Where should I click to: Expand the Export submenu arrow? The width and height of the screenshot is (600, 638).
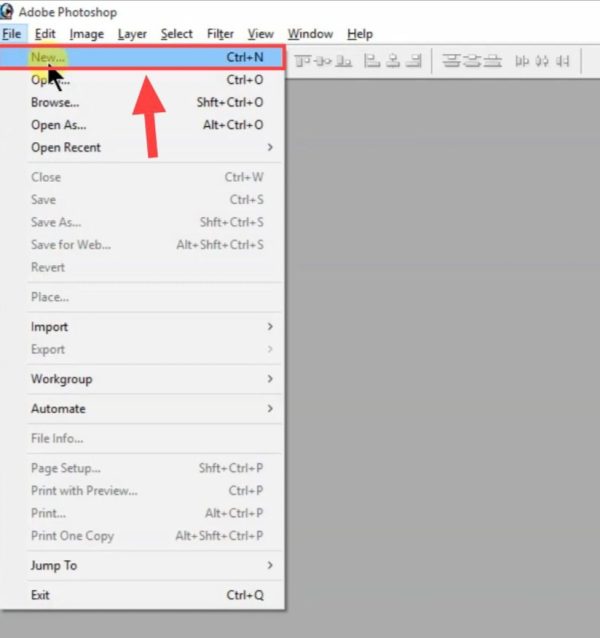pyautogui.click(x=270, y=349)
